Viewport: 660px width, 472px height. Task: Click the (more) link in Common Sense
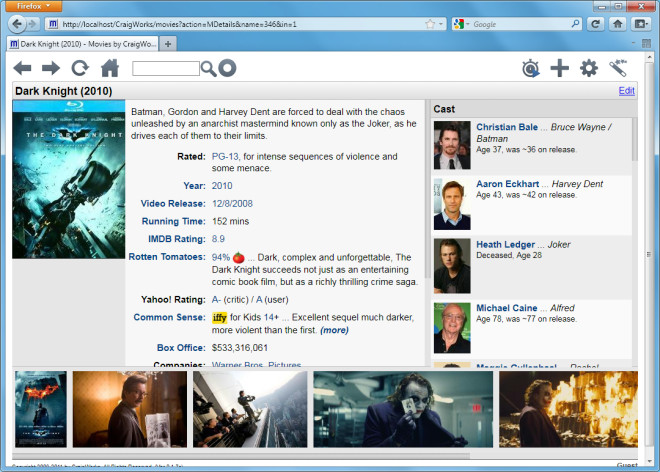pos(334,330)
